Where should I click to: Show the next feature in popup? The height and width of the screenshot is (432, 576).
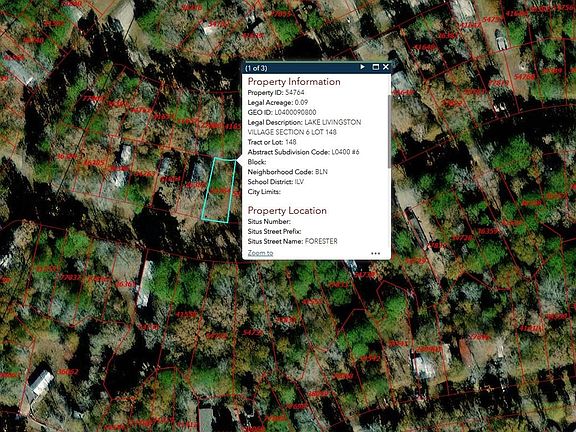coord(362,67)
